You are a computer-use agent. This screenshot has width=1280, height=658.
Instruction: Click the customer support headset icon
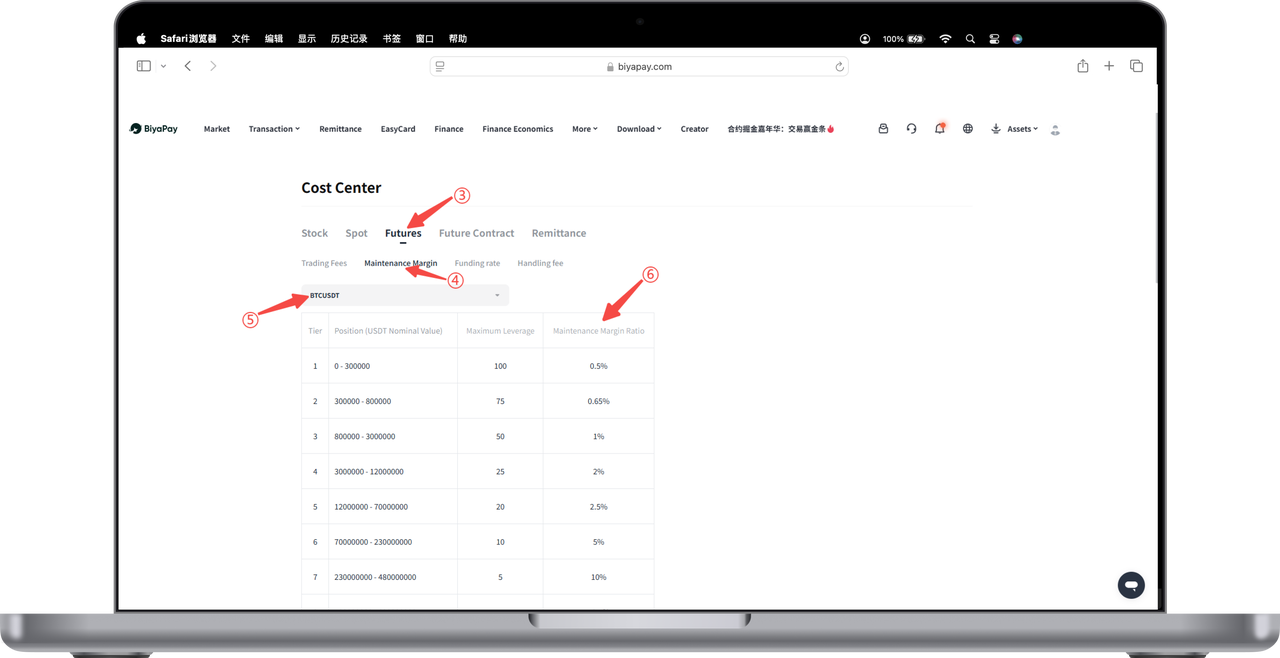click(911, 129)
